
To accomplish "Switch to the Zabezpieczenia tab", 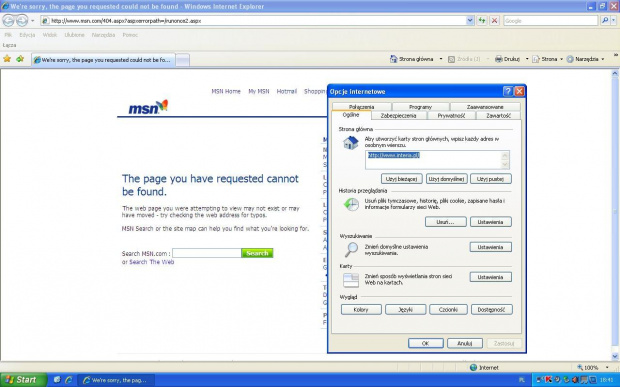I will tap(399, 115).
